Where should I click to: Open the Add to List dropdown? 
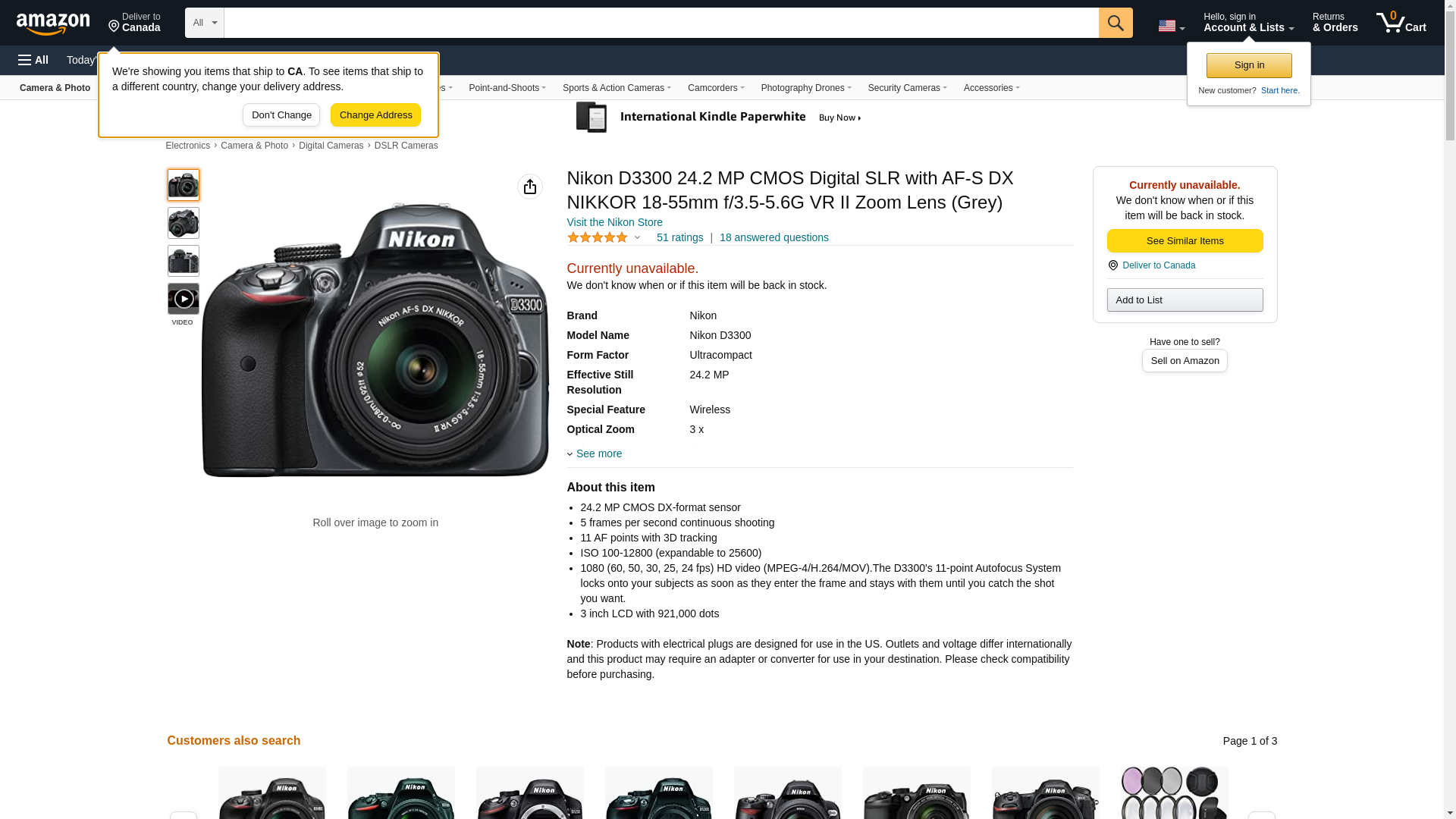pyautogui.click(x=1184, y=300)
